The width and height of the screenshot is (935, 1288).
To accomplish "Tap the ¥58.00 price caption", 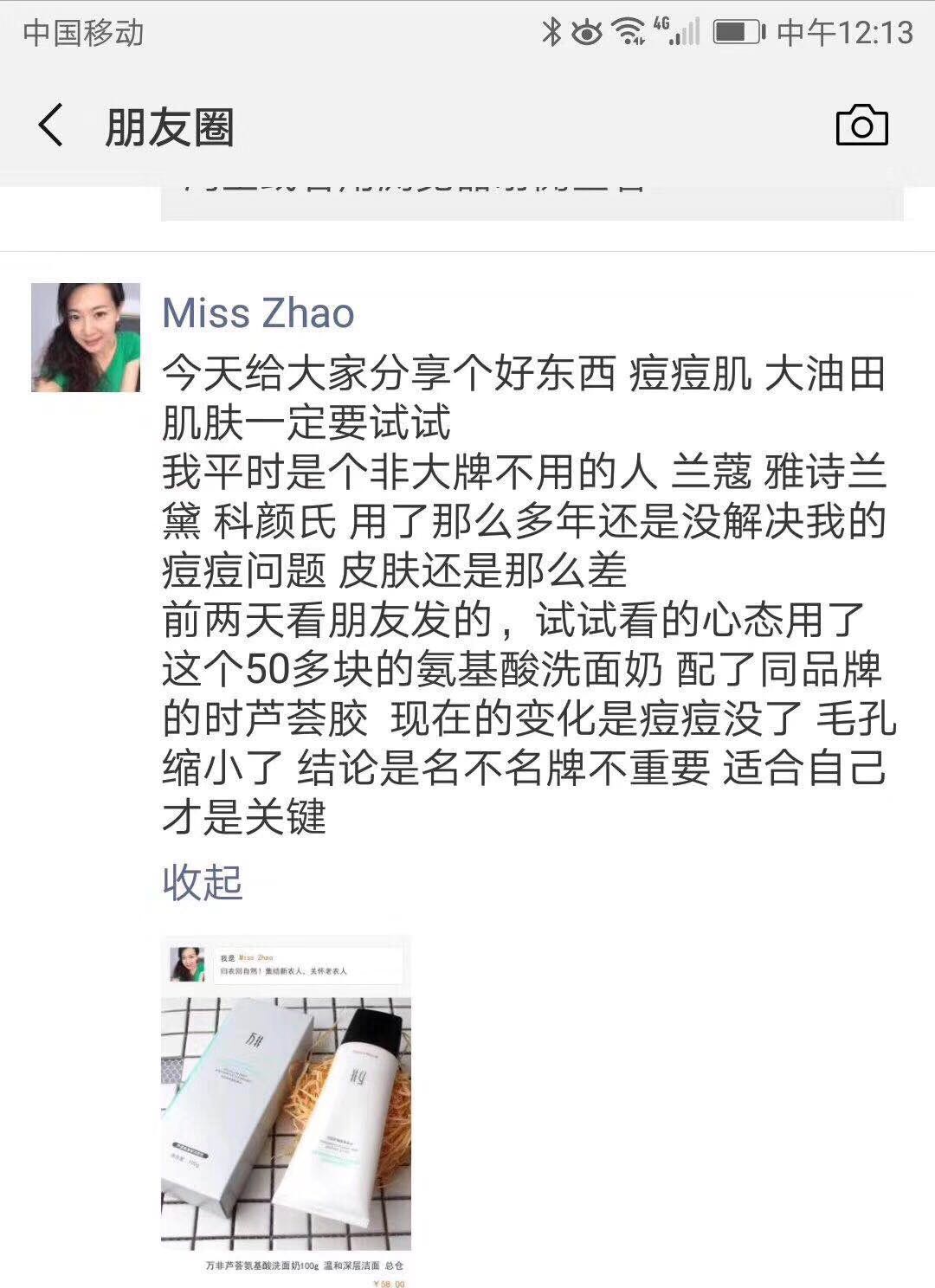I will [388, 1284].
